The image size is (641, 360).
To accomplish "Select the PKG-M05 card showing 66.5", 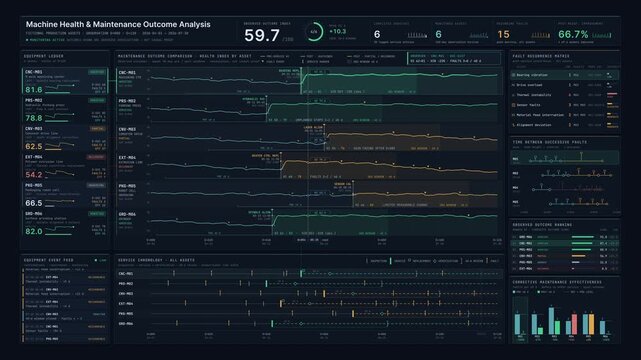I will point(65,195).
